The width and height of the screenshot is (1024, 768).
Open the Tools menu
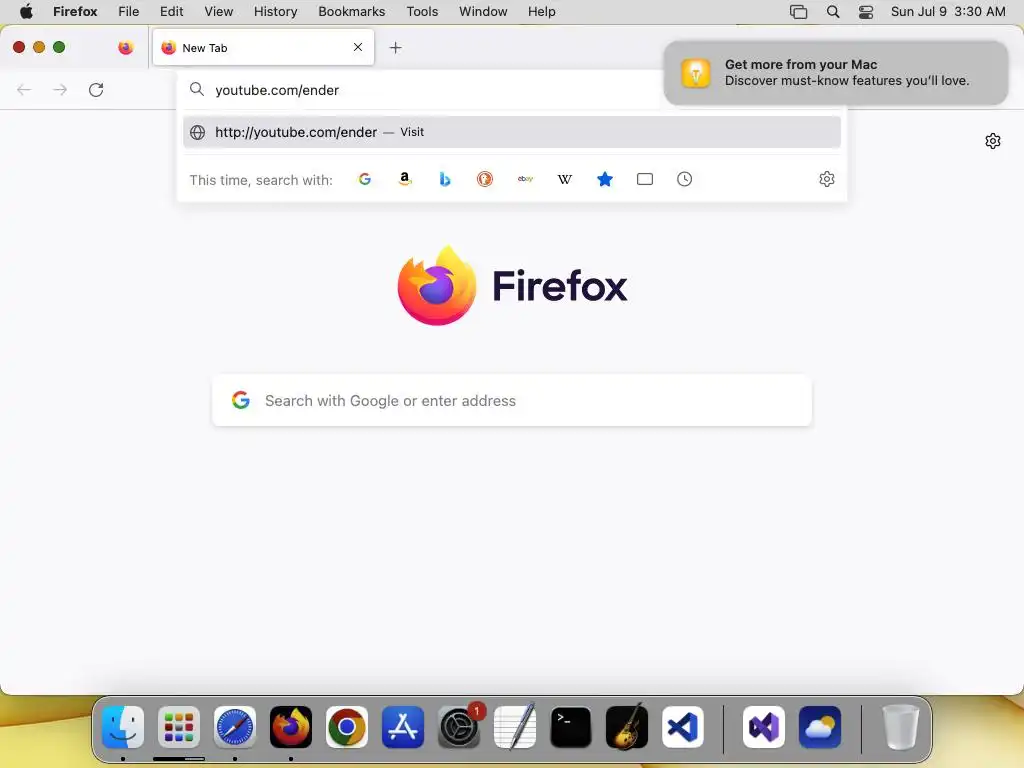[x=423, y=11]
